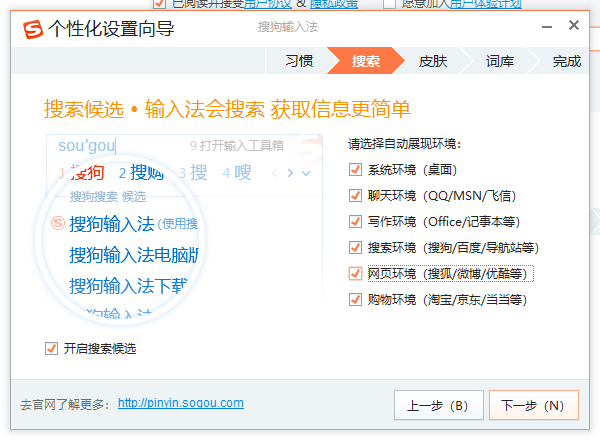Screen dimensions: 600x440
Task: Select candidate 1 搜狗 in preview
Action: pos(82,173)
